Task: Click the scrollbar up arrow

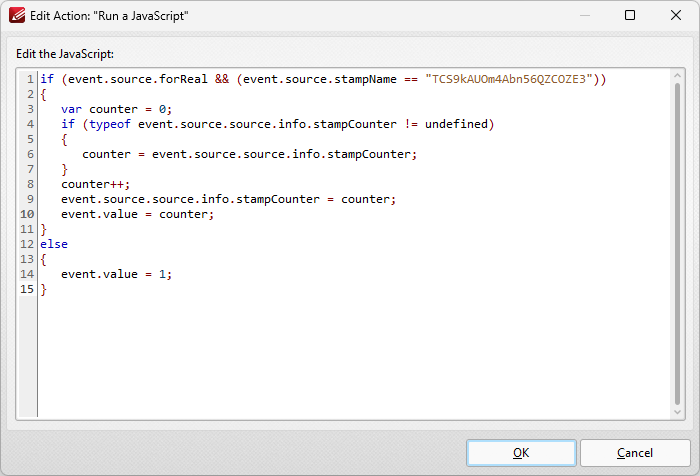Action: pyautogui.click(x=677, y=76)
